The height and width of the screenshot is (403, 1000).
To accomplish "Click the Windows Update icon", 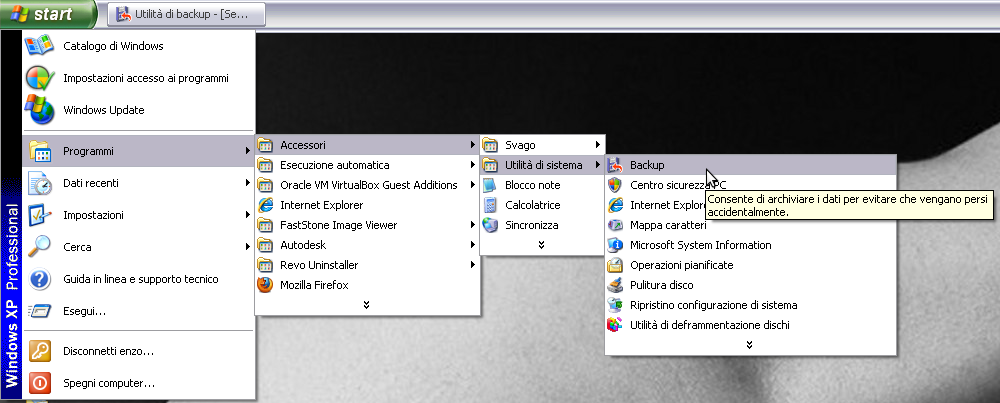I will coord(39,110).
